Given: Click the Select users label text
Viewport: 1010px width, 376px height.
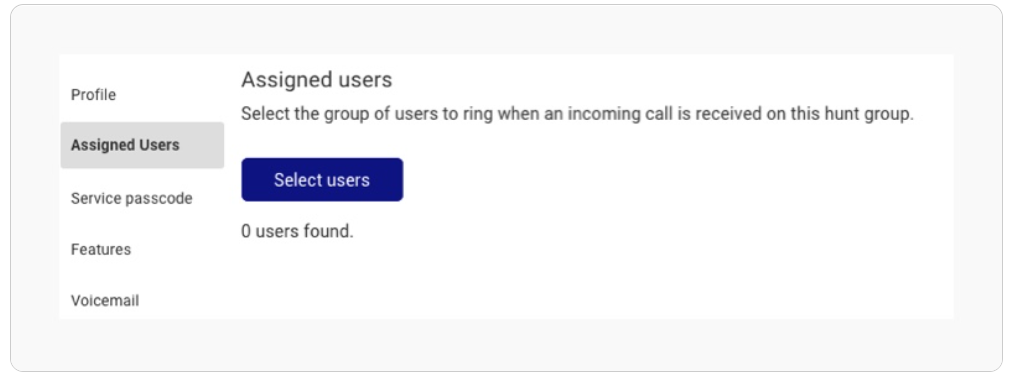Looking at the screenshot, I should click(322, 180).
